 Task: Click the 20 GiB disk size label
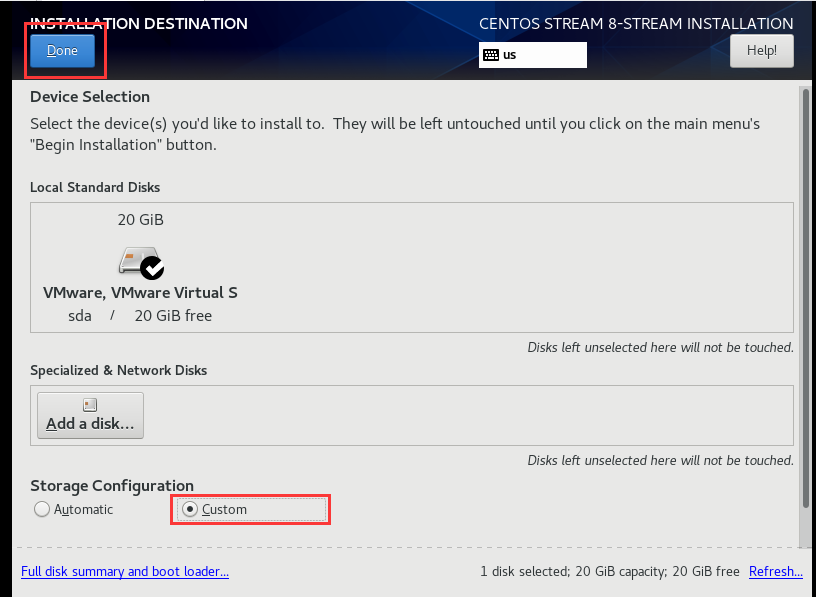tap(141, 220)
